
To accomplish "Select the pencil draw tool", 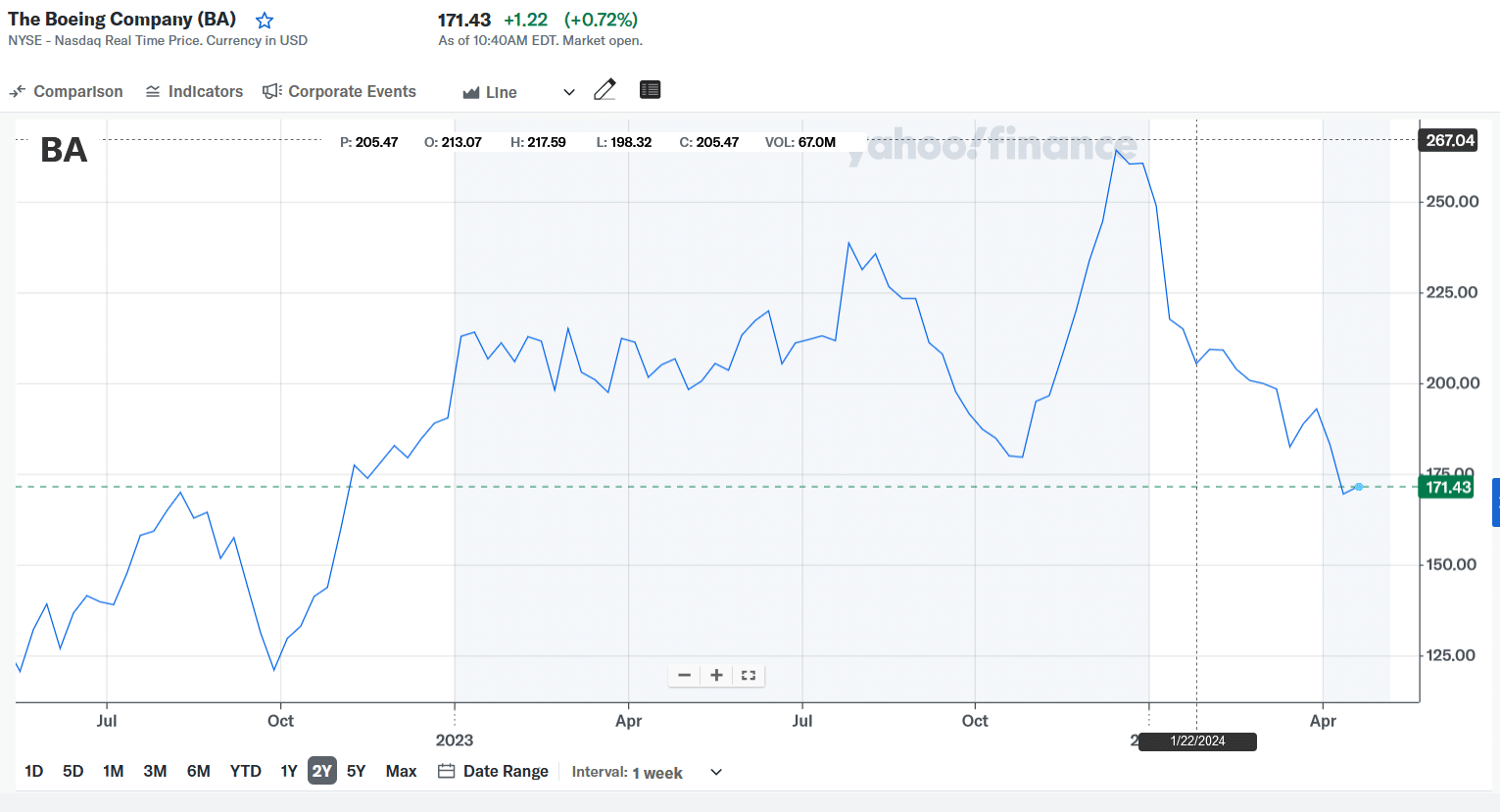I will coord(605,90).
